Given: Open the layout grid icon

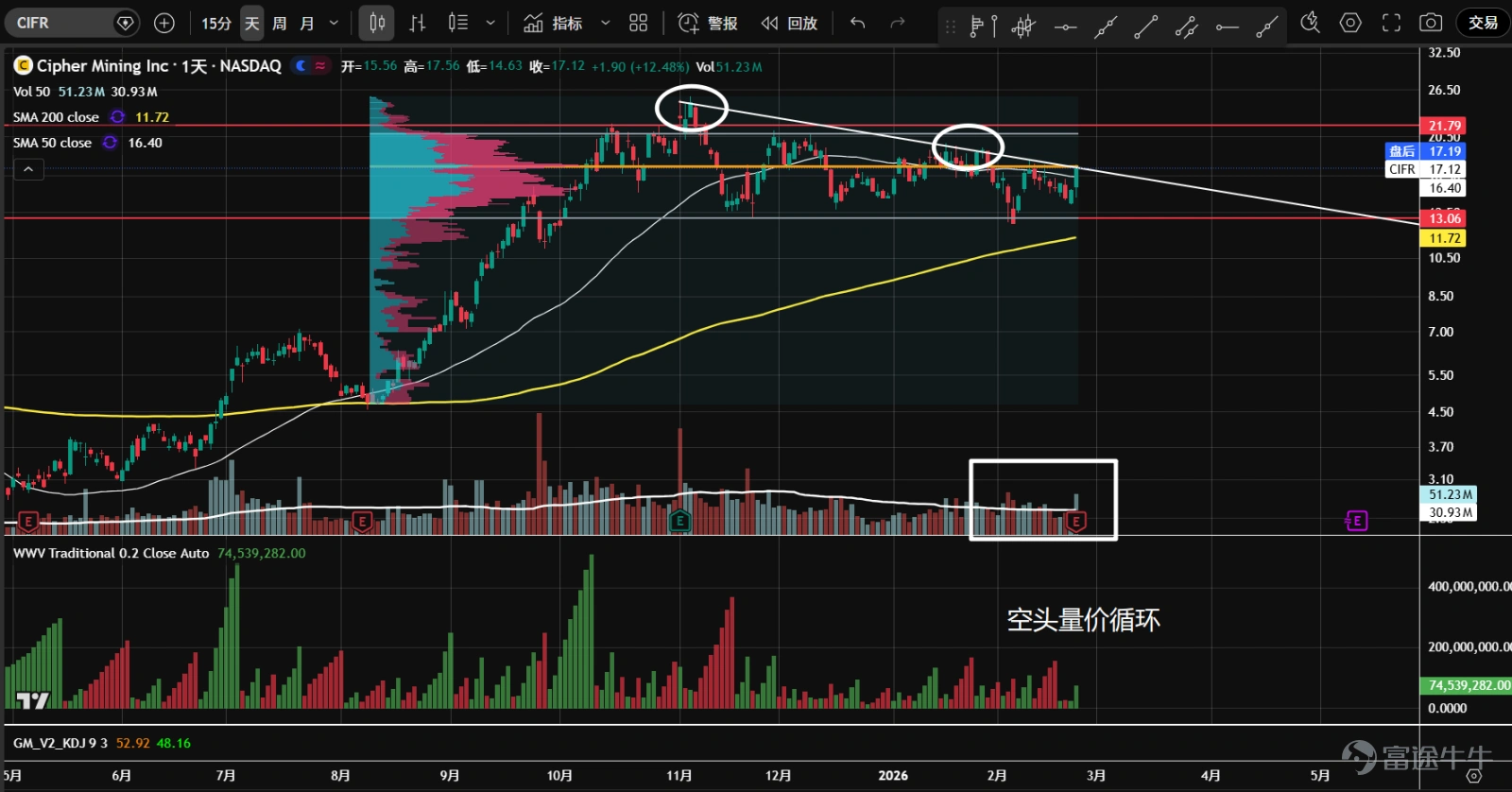Looking at the screenshot, I should point(639,23).
